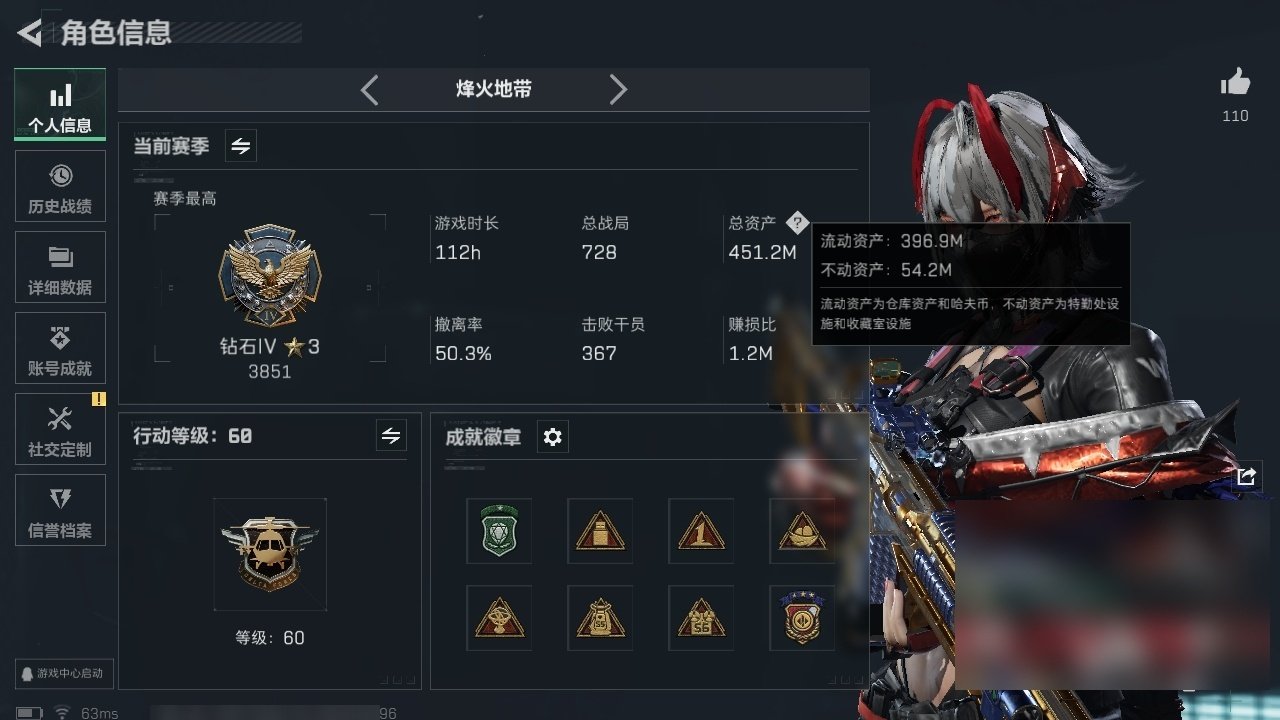Click the total assets question mark icon
Screen dimensions: 1280x720
[x=796, y=223]
